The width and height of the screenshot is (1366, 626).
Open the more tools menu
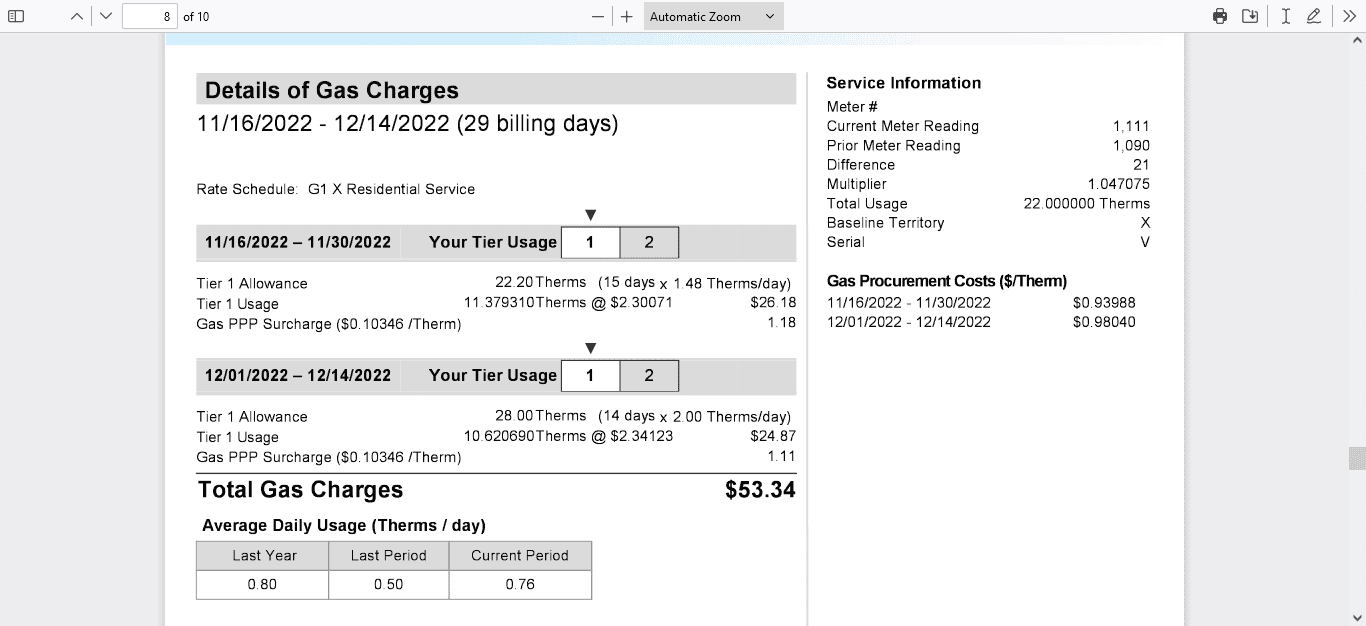tap(1349, 16)
